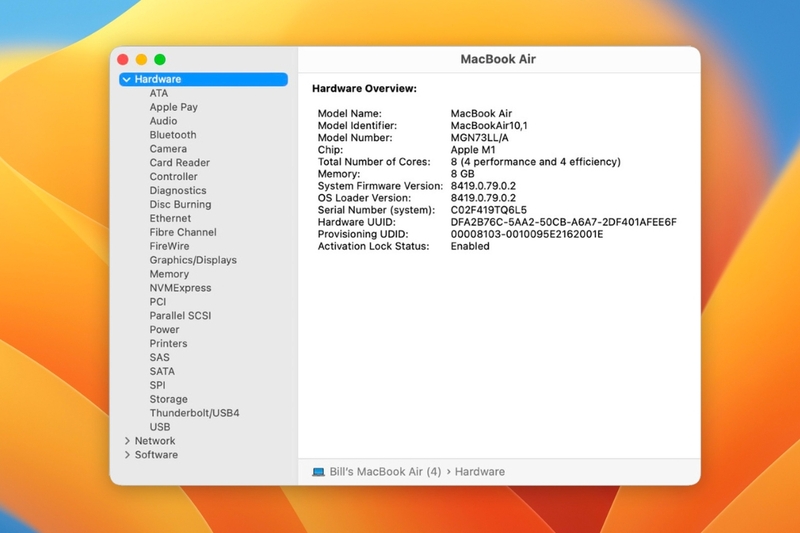Open the FireWire entry
The height and width of the screenshot is (533, 800).
[x=169, y=246]
